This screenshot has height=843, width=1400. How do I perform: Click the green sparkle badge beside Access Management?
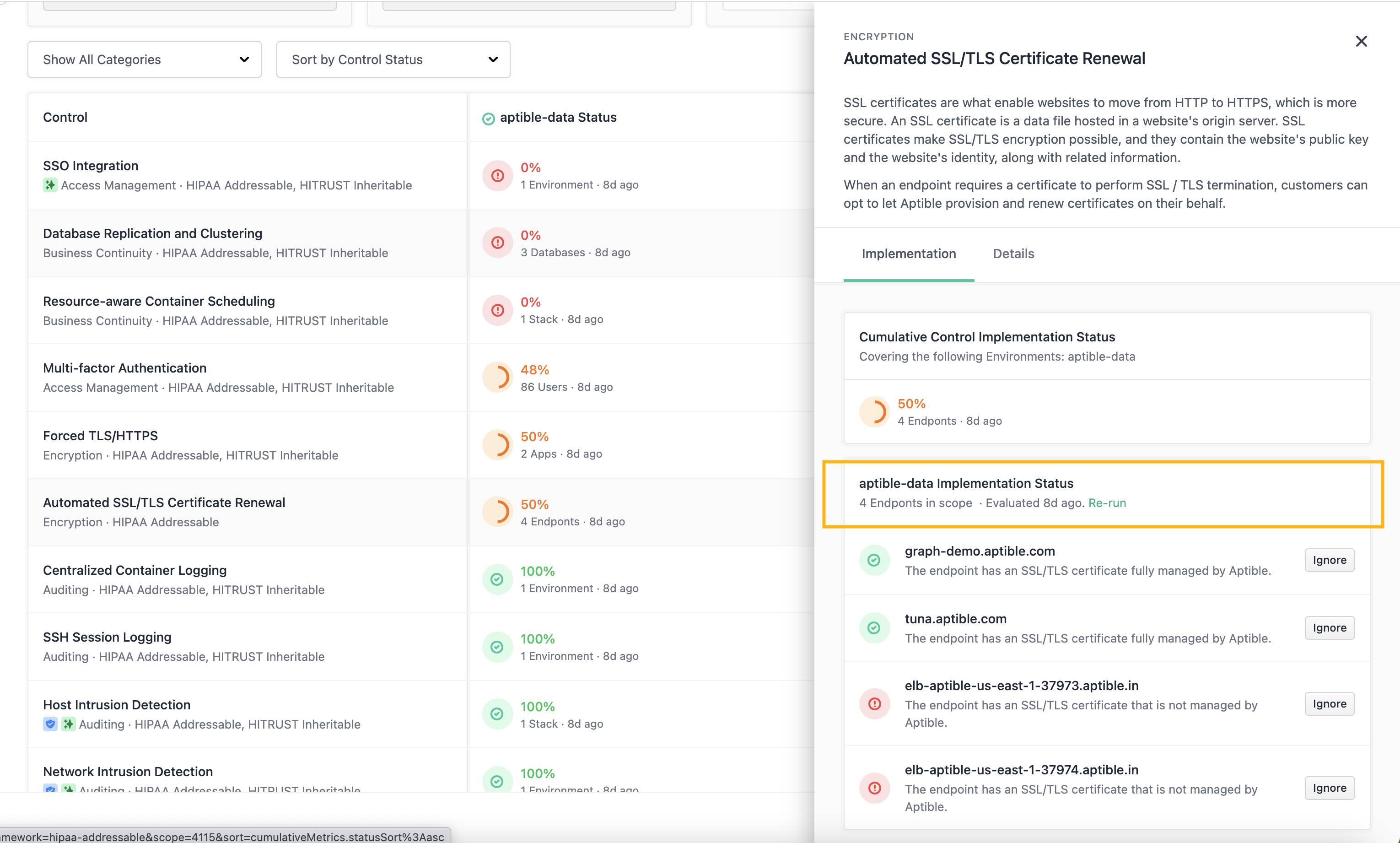tap(50, 185)
